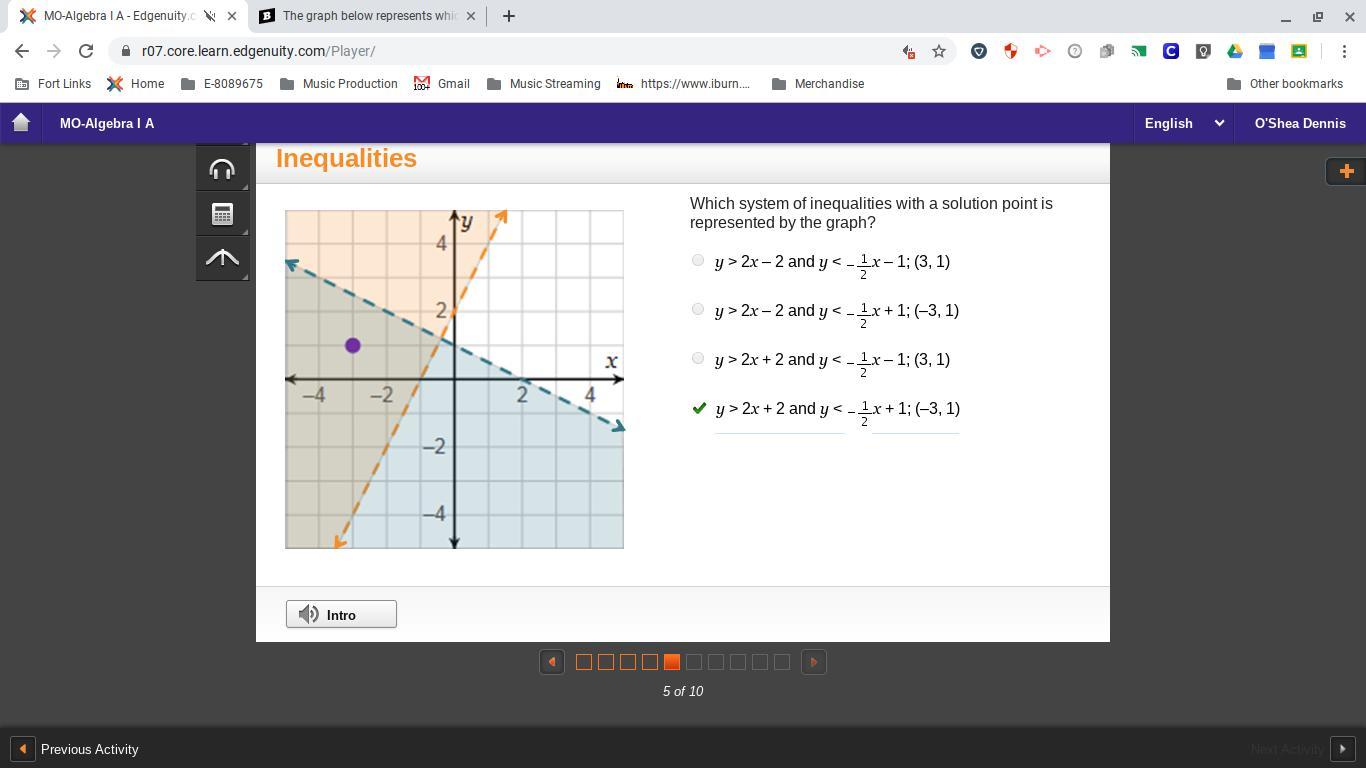Jump to question 1 square
The width and height of the screenshot is (1366, 768).
click(584, 662)
